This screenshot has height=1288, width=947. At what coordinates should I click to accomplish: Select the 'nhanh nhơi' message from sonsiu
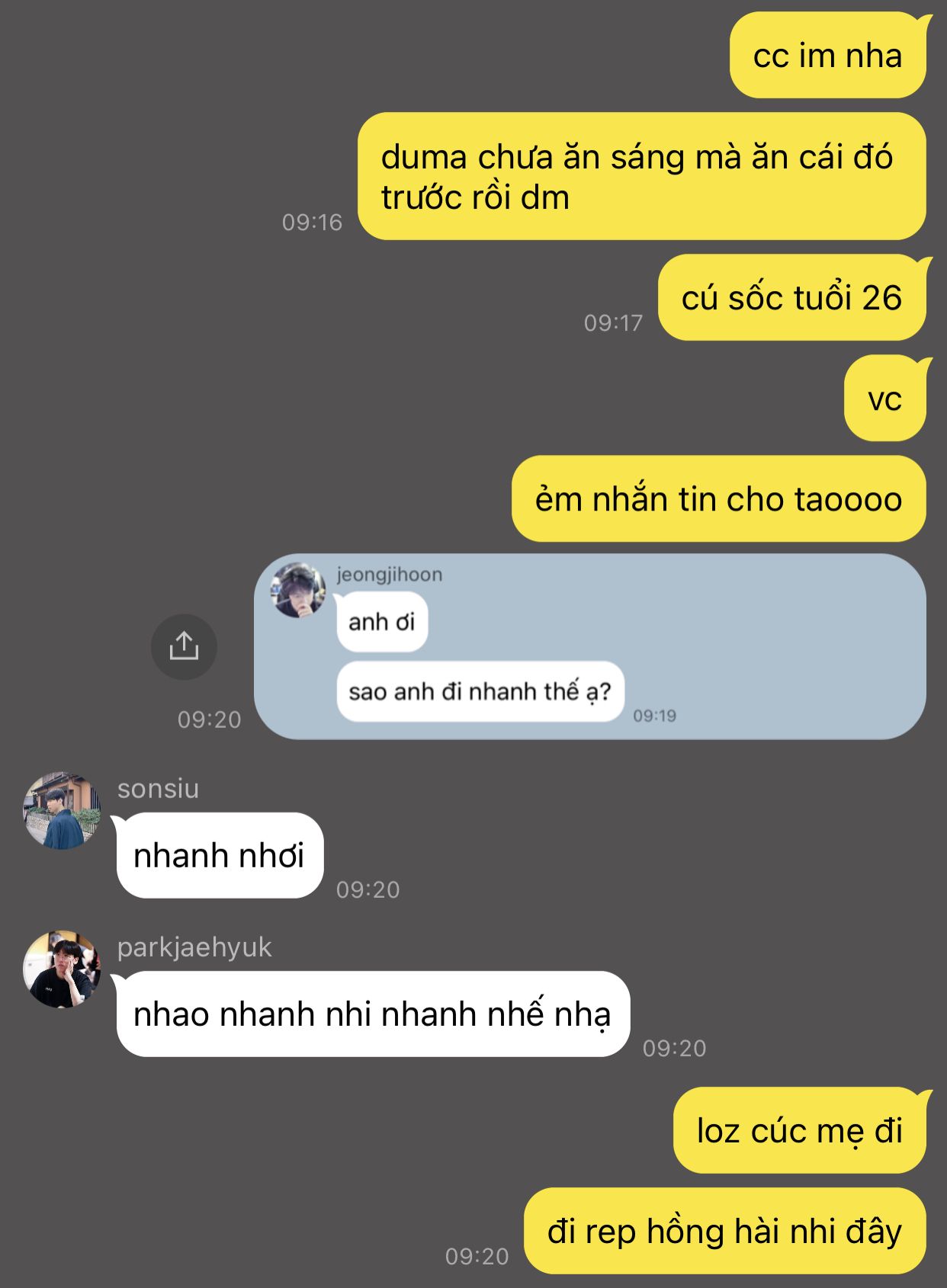click(x=220, y=855)
